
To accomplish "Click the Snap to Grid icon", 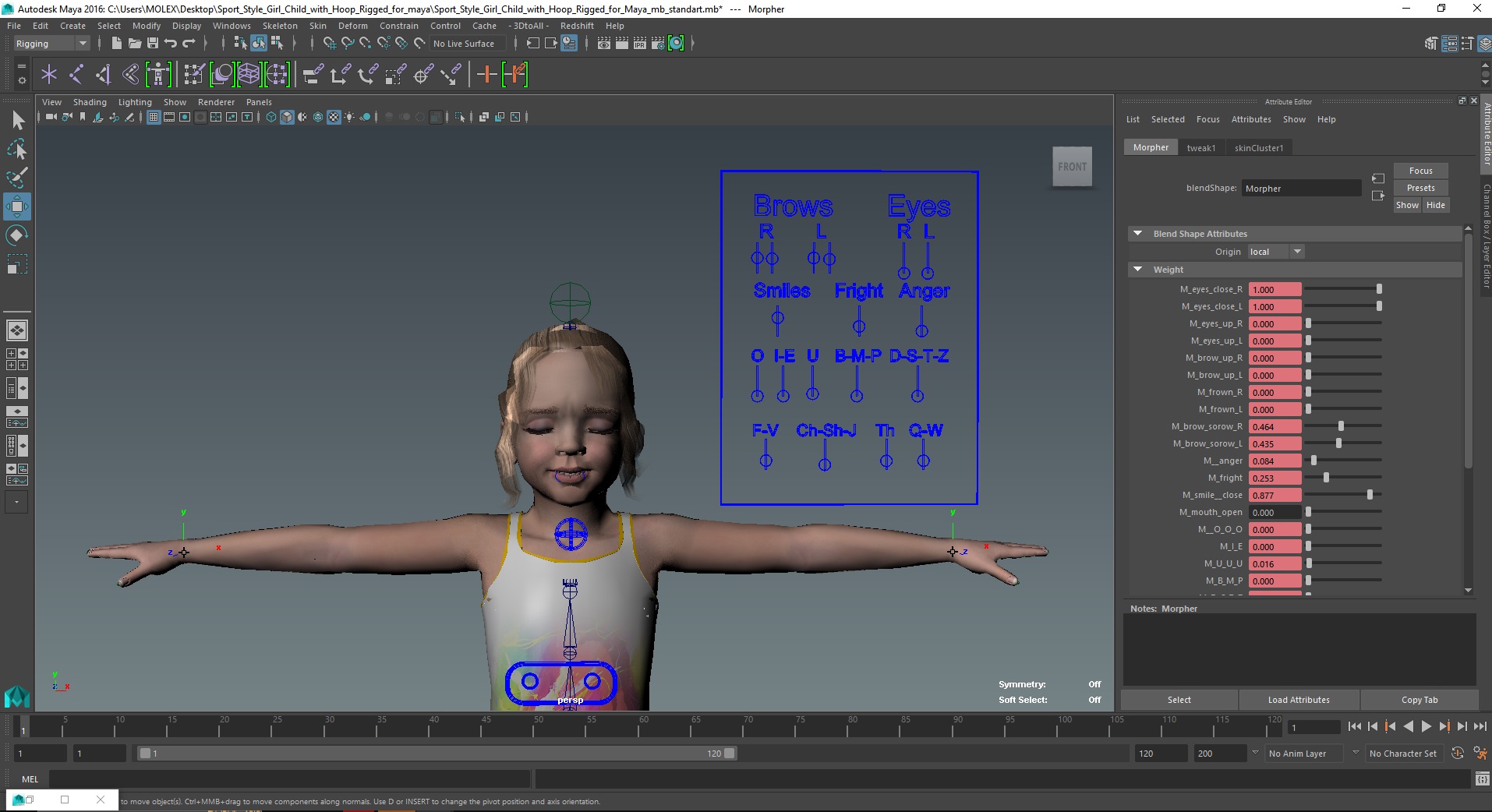I will tap(329, 44).
